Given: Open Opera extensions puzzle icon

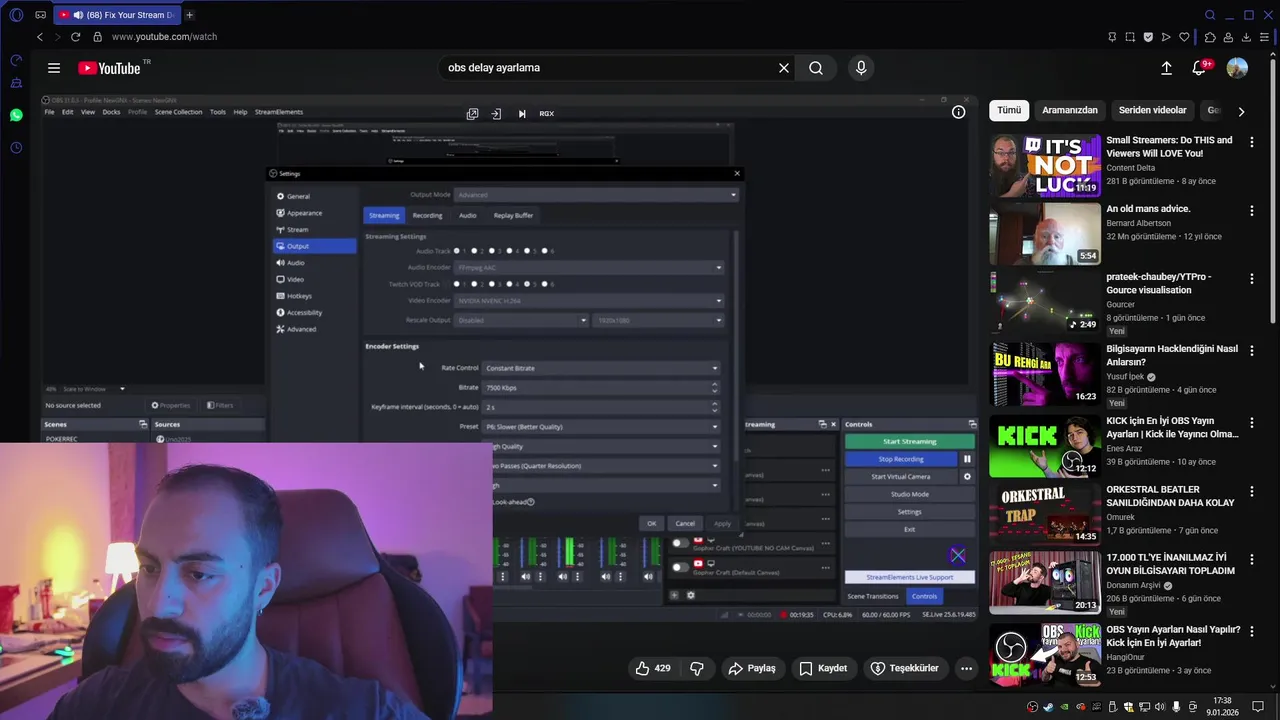Looking at the screenshot, I should click(x=1210, y=37).
